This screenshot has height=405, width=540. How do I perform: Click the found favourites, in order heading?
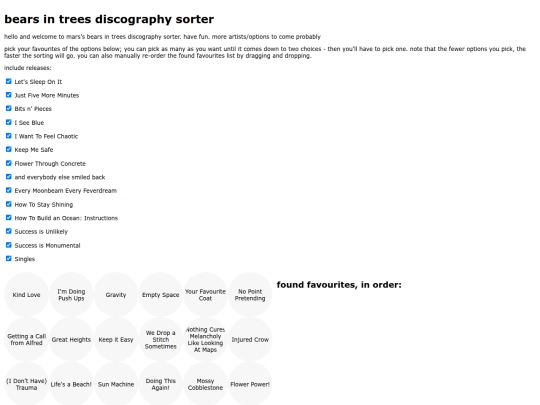[x=339, y=285]
